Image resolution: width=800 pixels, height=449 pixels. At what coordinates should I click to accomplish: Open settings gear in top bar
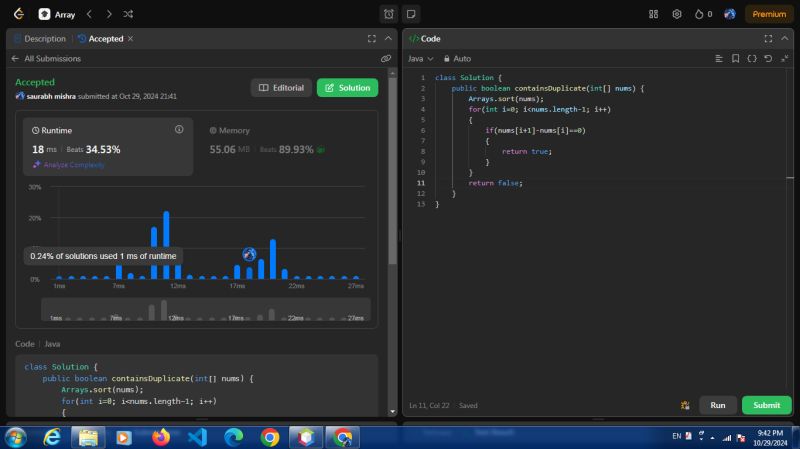pyautogui.click(x=677, y=14)
